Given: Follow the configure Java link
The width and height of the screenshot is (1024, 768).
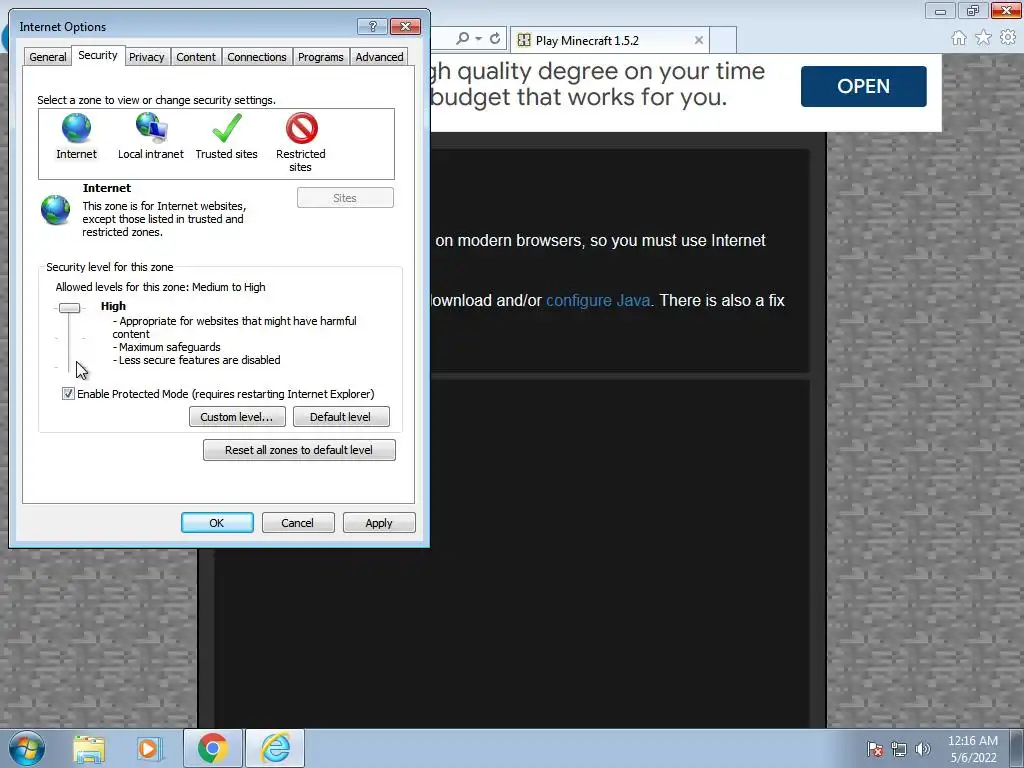Looking at the screenshot, I should [x=598, y=300].
